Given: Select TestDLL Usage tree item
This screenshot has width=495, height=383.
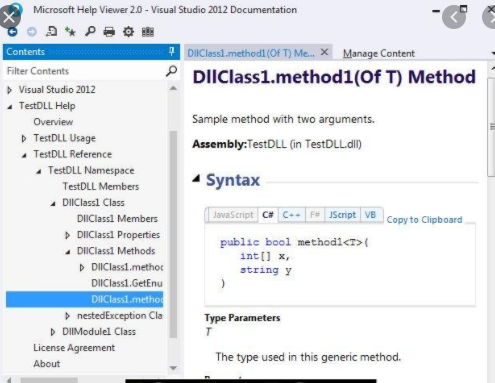Looking at the screenshot, I should (x=64, y=138).
